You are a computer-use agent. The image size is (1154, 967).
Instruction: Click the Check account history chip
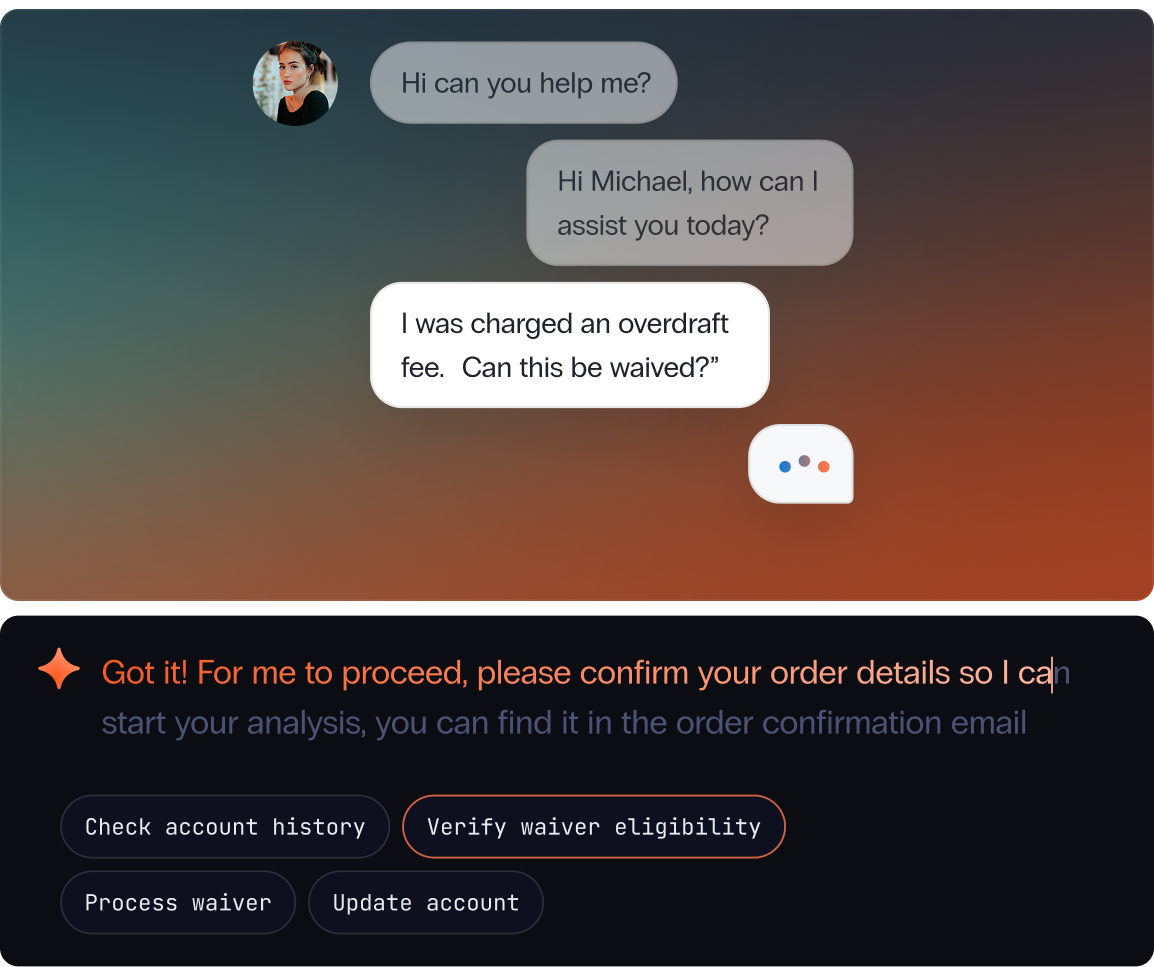[x=224, y=826]
